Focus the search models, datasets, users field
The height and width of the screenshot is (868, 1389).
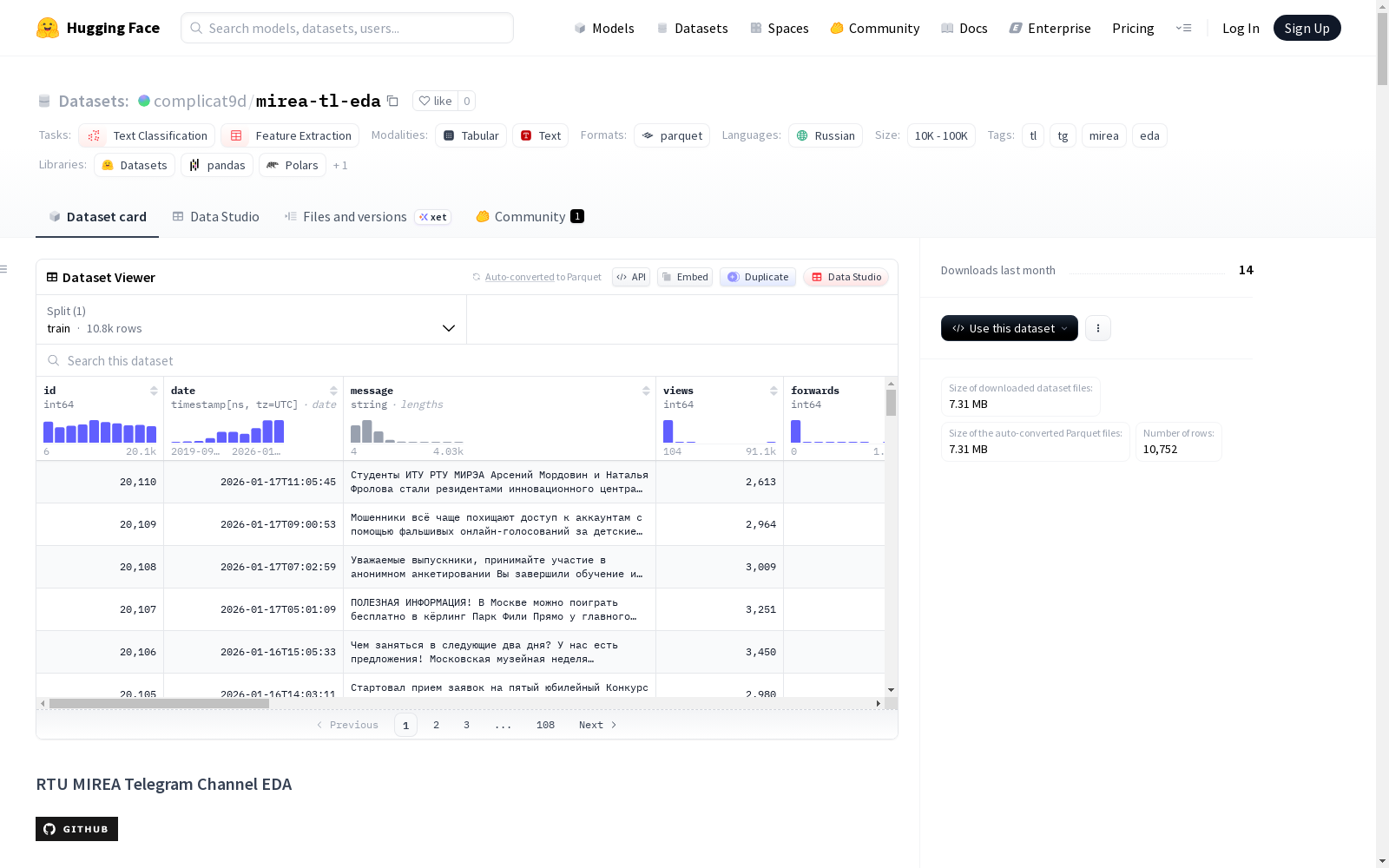[x=347, y=28]
